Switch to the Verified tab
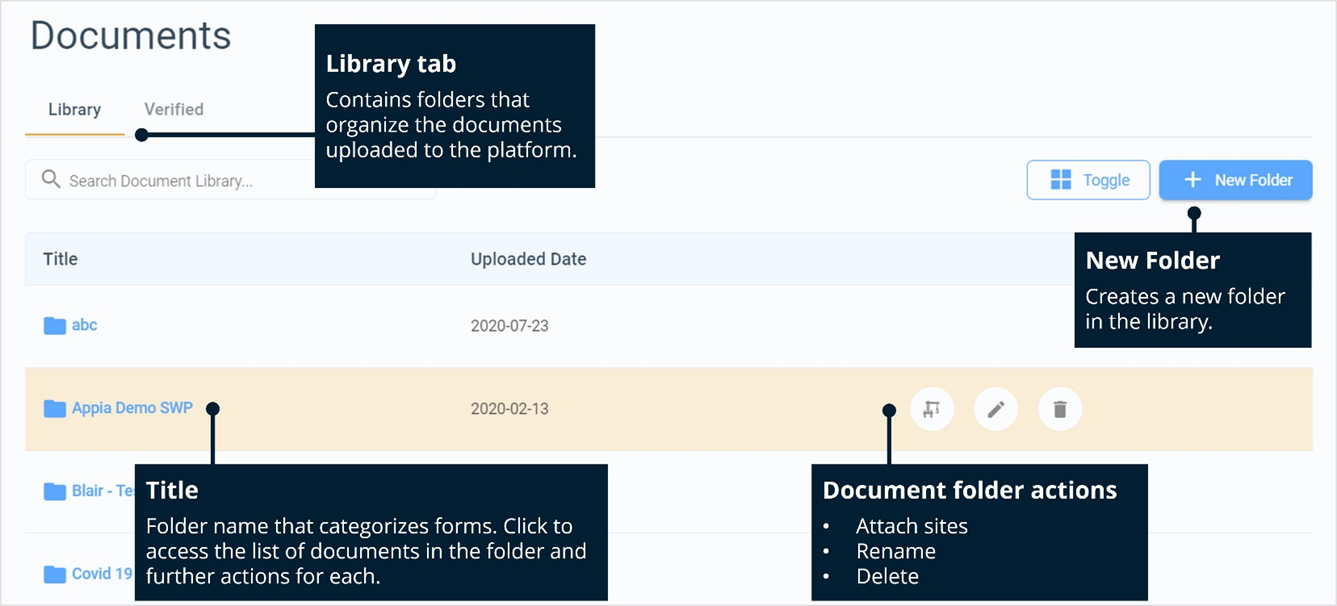Viewport: 1337px width, 606px height. click(173, 109)
